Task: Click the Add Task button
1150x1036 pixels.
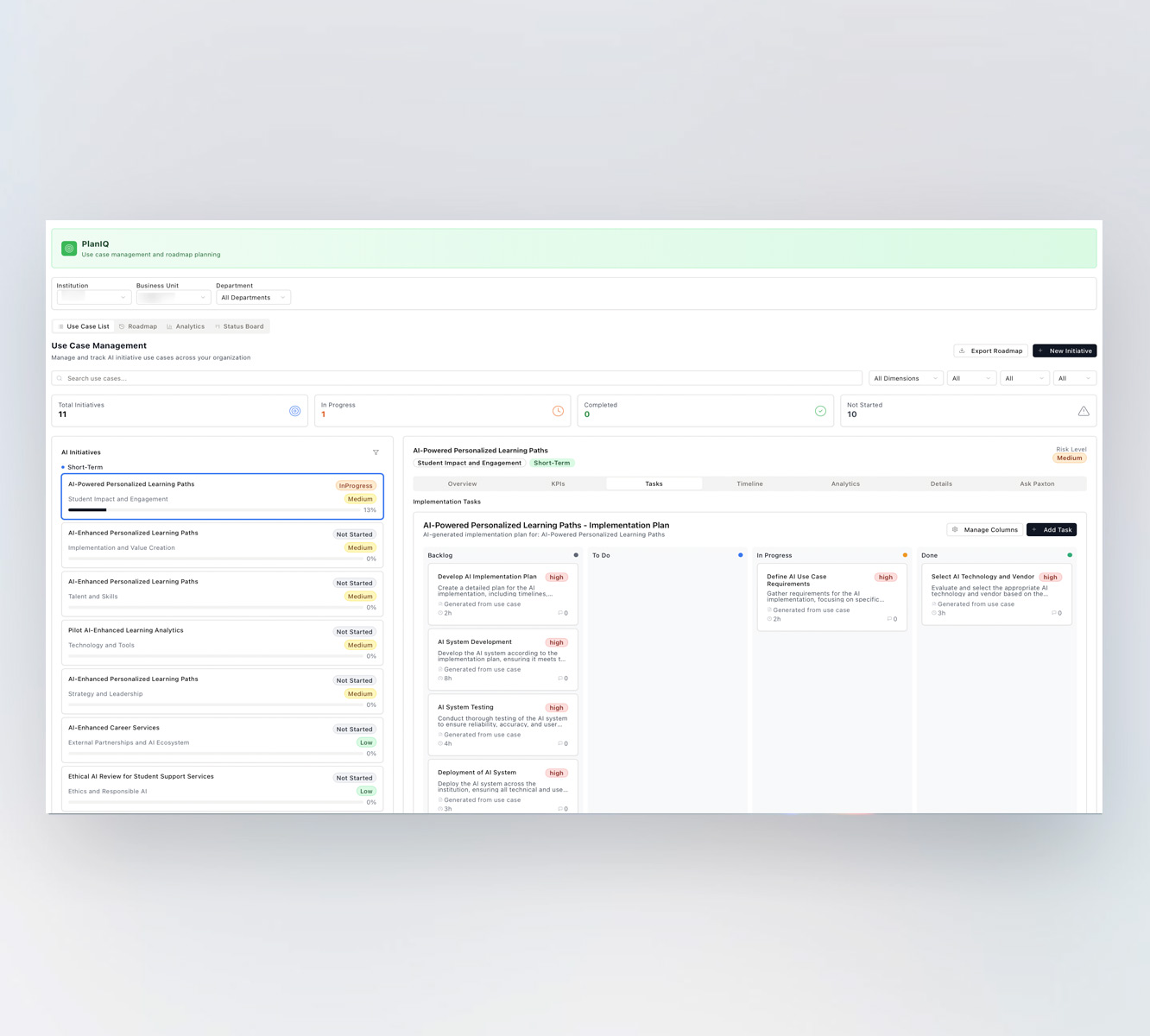Action: tap(1051, 530)
